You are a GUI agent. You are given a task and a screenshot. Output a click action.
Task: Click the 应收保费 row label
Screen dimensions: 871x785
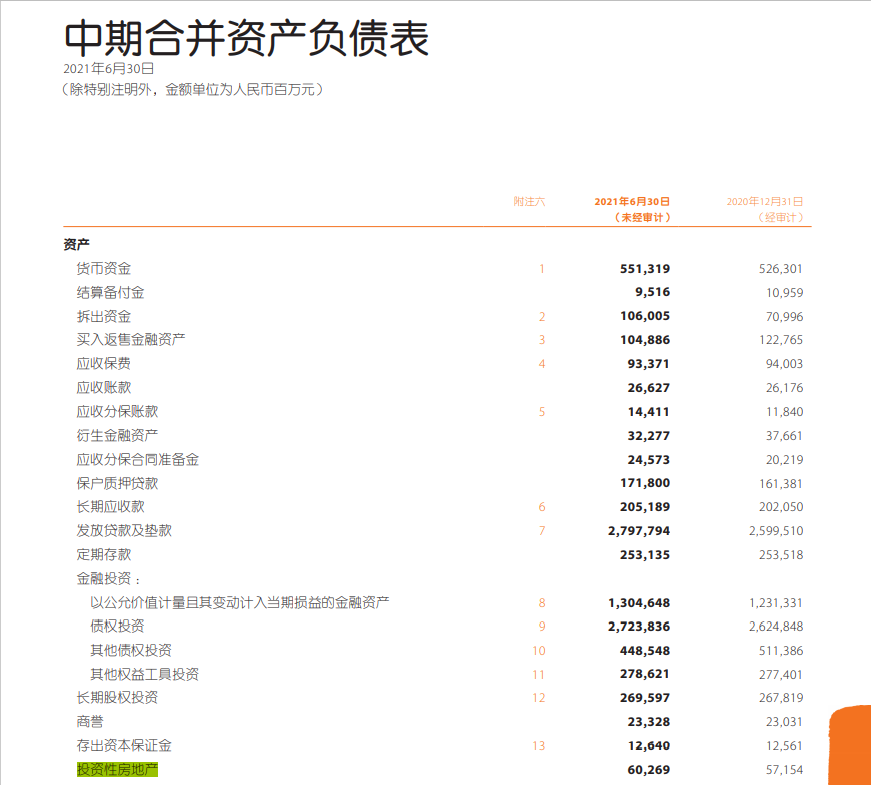pyautogui.click(x=104, y=363)
